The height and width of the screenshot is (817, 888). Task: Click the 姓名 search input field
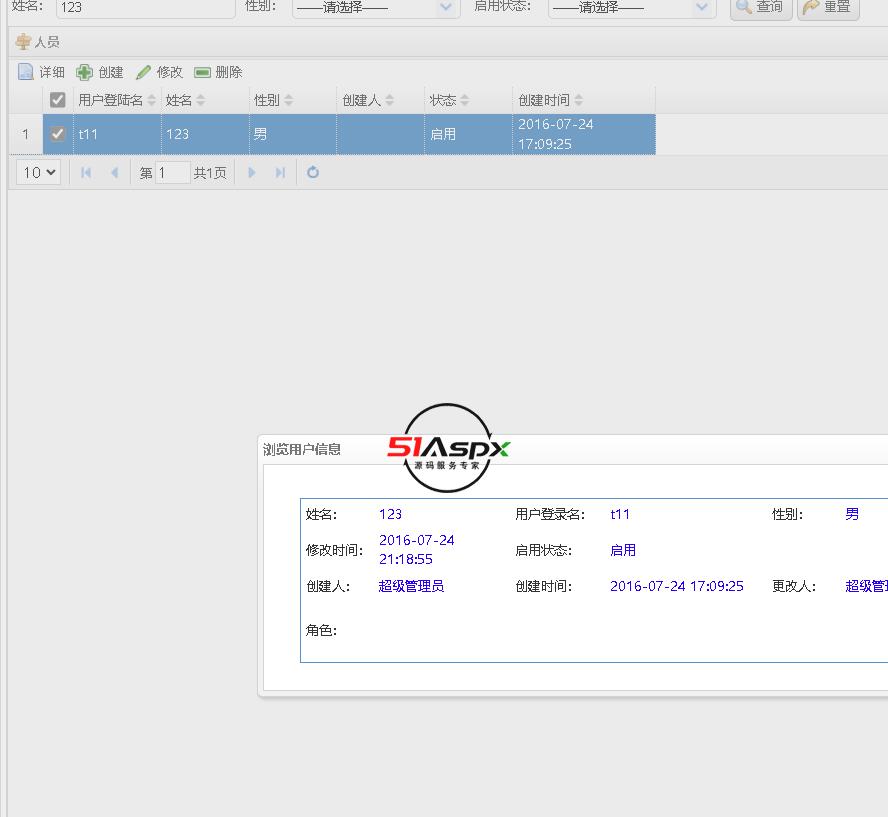[145, 8]
